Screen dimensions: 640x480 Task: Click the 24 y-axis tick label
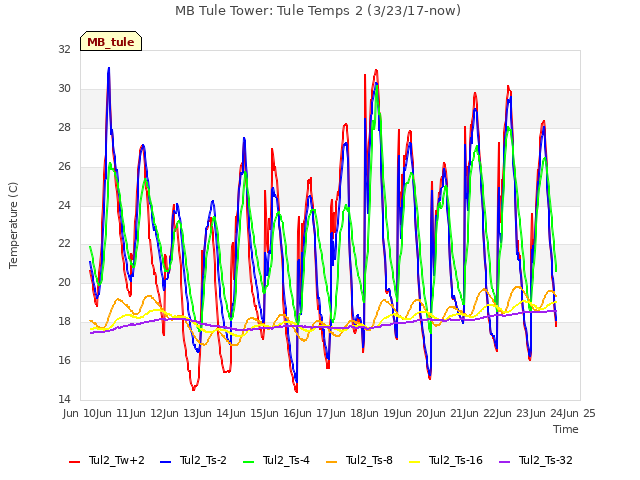64,205
